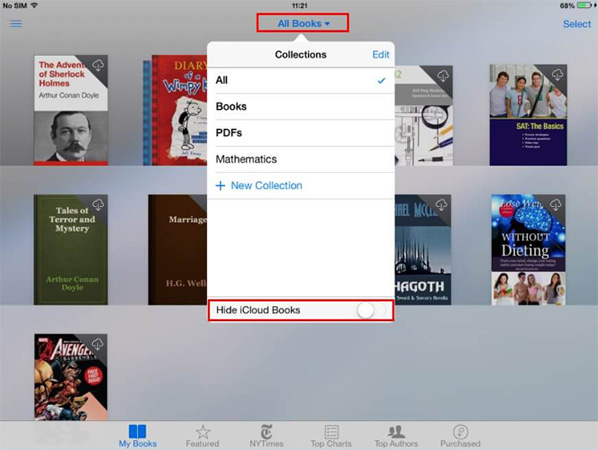598x450 pixels.
Task: Tap Edit in Collections popover
Action: pos(381,55)
